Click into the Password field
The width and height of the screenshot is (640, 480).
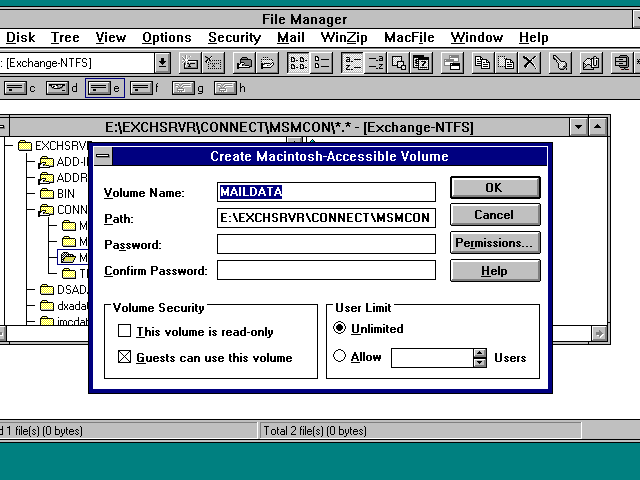[x=326, y=244]
